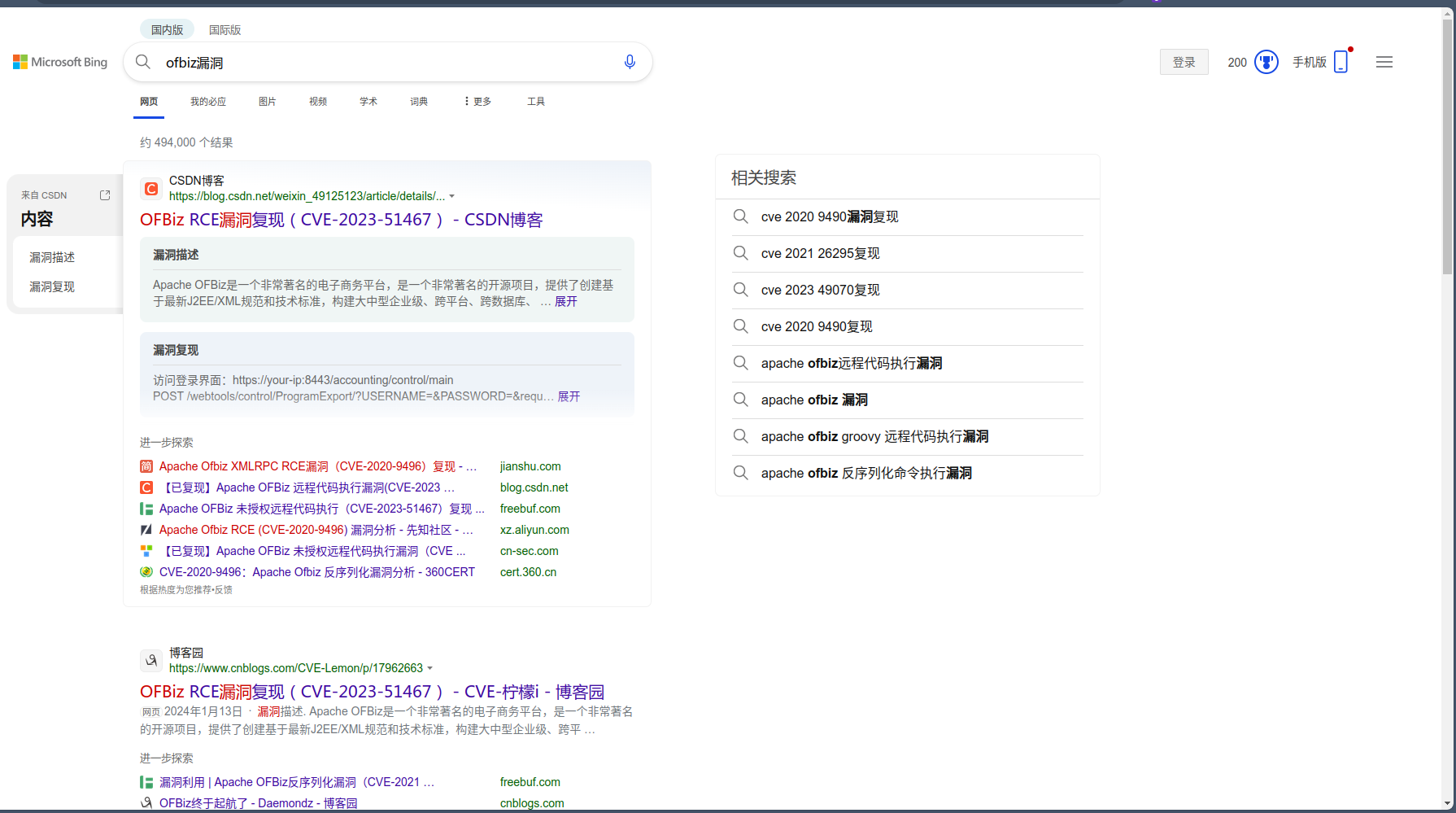
Task: Click the mobile phone icon for 手机版
Action: pos(1341,62)
